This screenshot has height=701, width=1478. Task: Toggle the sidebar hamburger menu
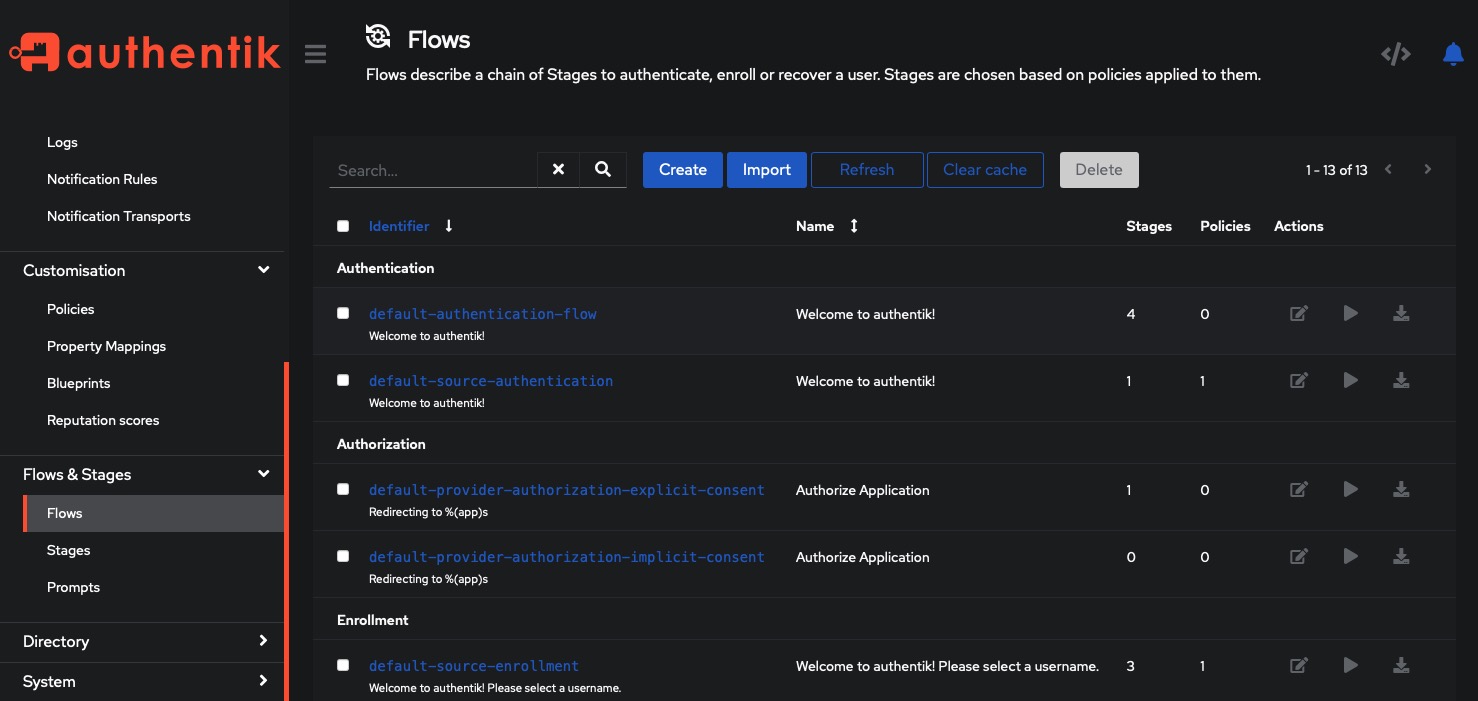point(315,54)
